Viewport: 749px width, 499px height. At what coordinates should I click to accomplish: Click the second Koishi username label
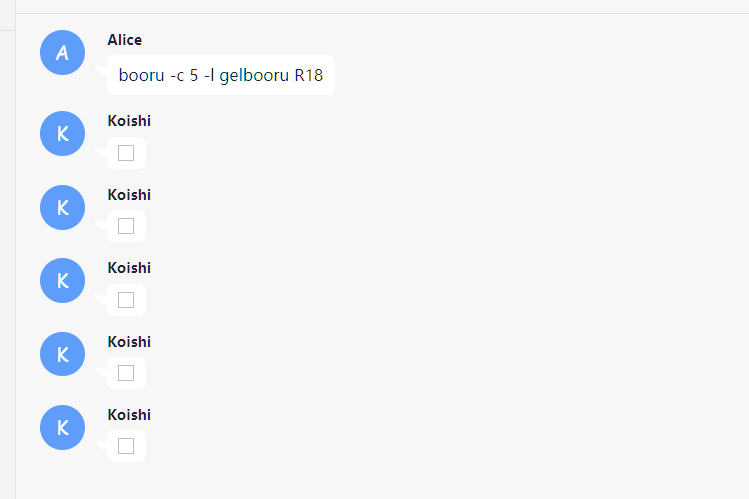click(x=129, y=195)
